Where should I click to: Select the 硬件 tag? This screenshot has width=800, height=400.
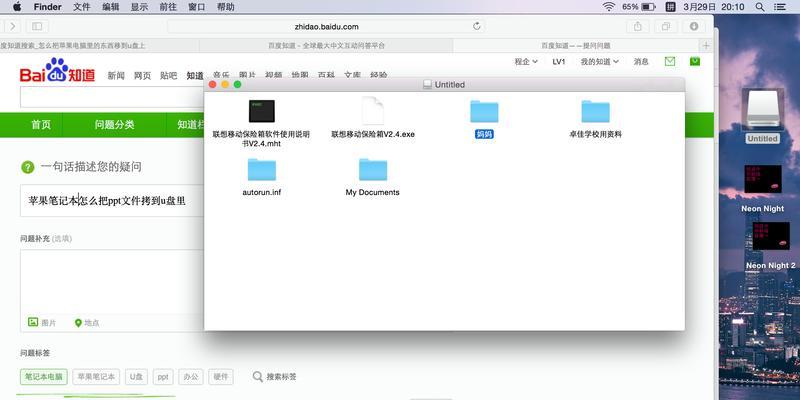(x=221, y=377)
